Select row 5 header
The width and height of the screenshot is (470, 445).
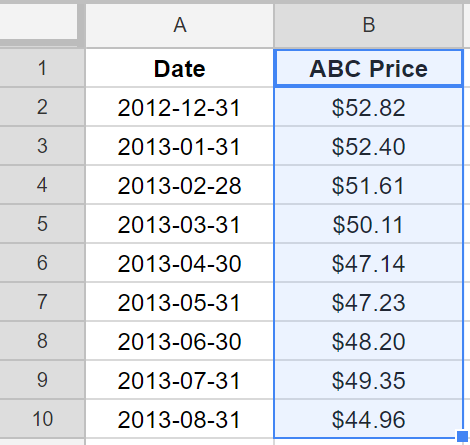pos(42,224)
